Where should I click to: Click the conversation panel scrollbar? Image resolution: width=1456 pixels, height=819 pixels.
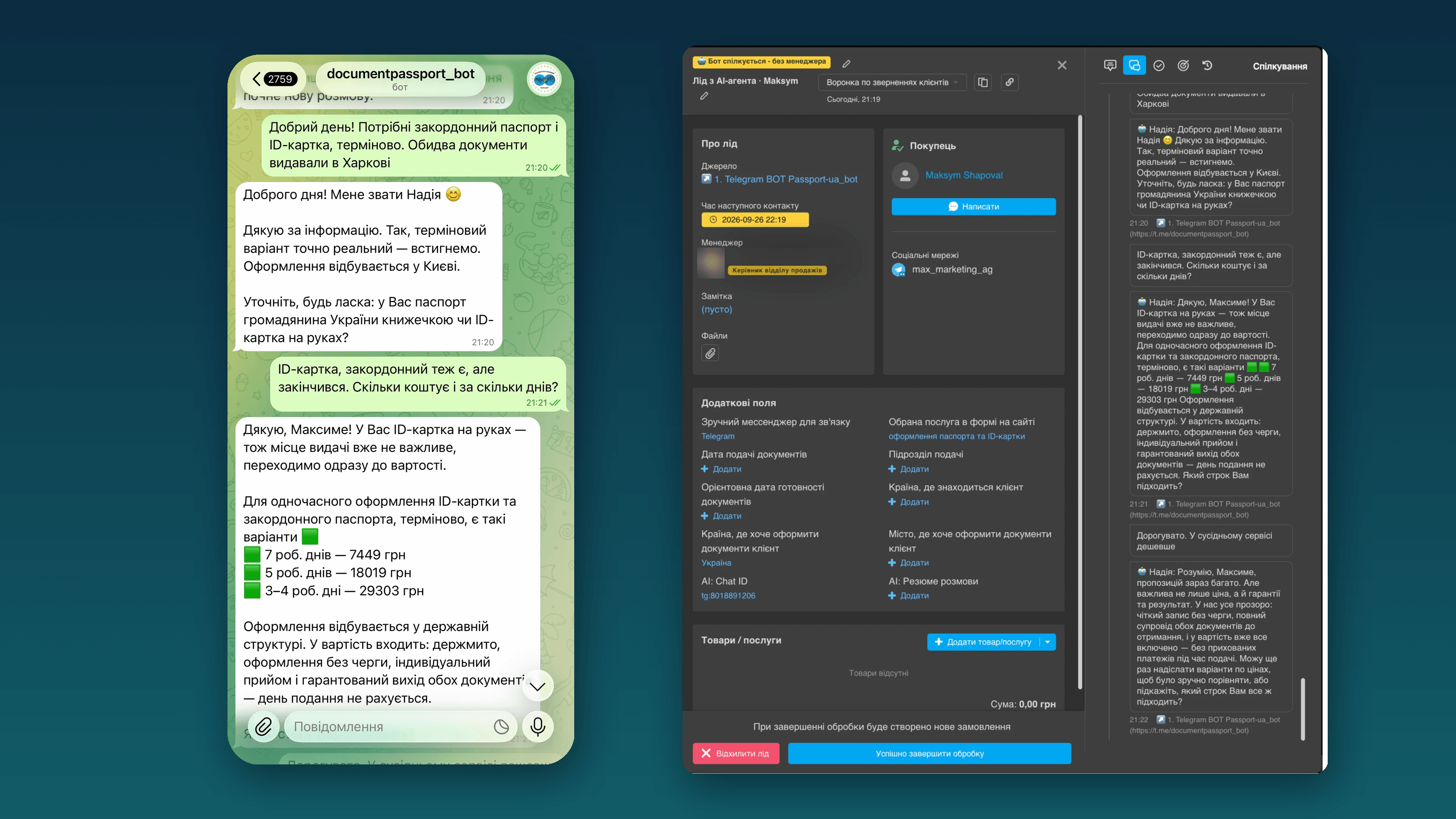[x=1303, y=709]
